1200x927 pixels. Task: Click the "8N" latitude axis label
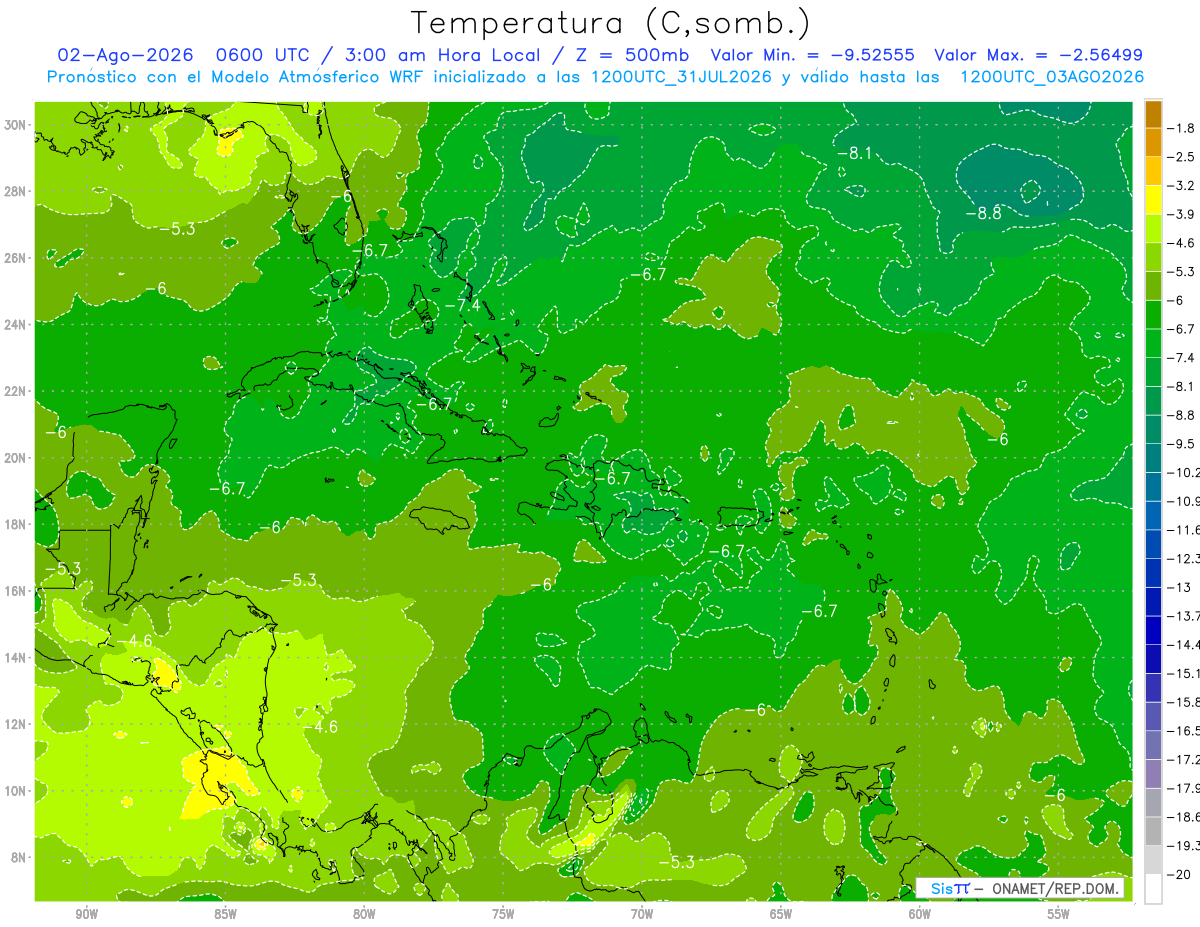click(18, 857)
